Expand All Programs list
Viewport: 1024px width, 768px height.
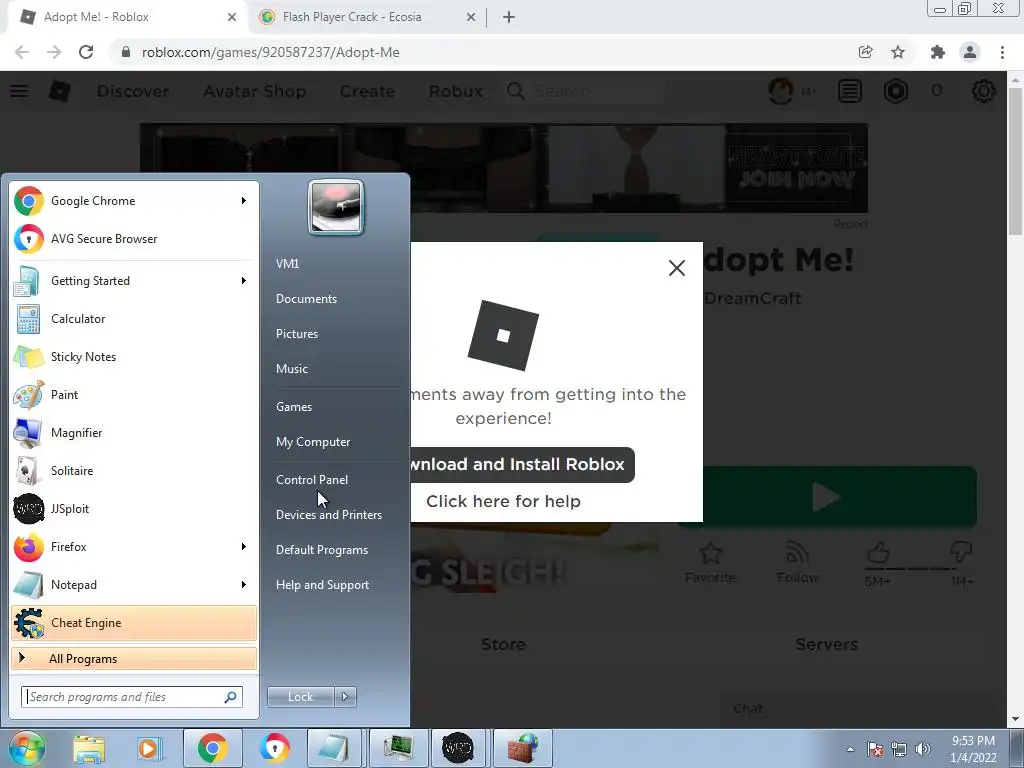pyautogui.click(x=134, y=658)
